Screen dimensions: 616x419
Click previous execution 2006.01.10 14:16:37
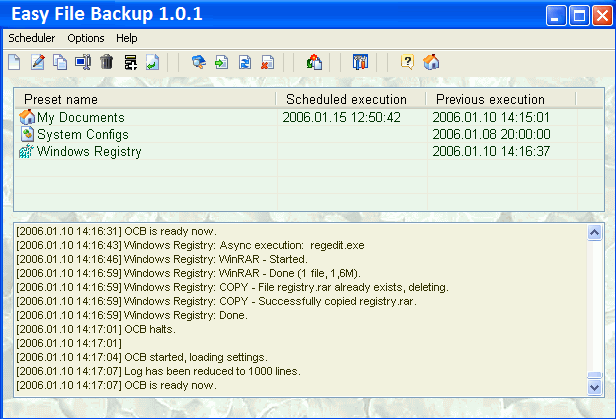tap(491, 151)
